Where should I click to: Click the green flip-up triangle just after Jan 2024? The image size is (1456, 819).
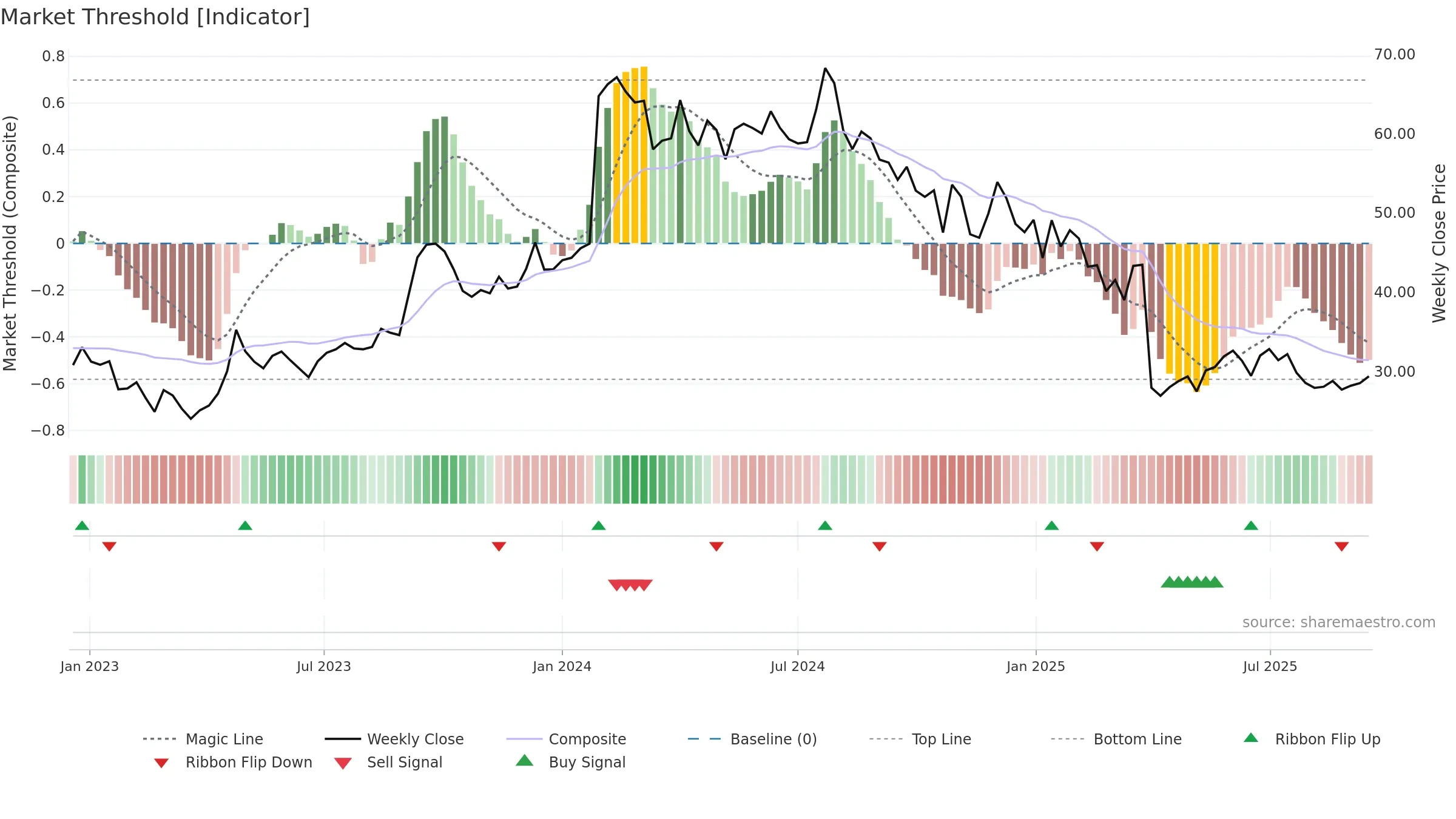pyautogui.click(x=599, y=525)
